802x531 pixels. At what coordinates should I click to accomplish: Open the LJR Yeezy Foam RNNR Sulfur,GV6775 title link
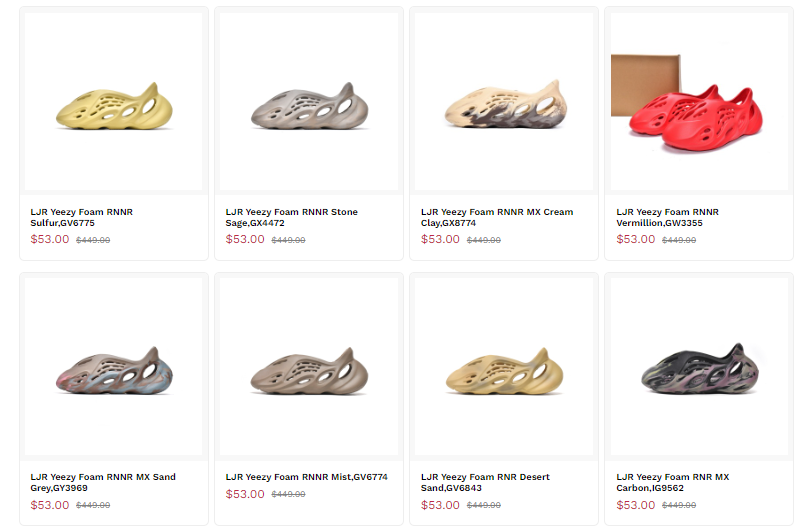pos(82,217)
